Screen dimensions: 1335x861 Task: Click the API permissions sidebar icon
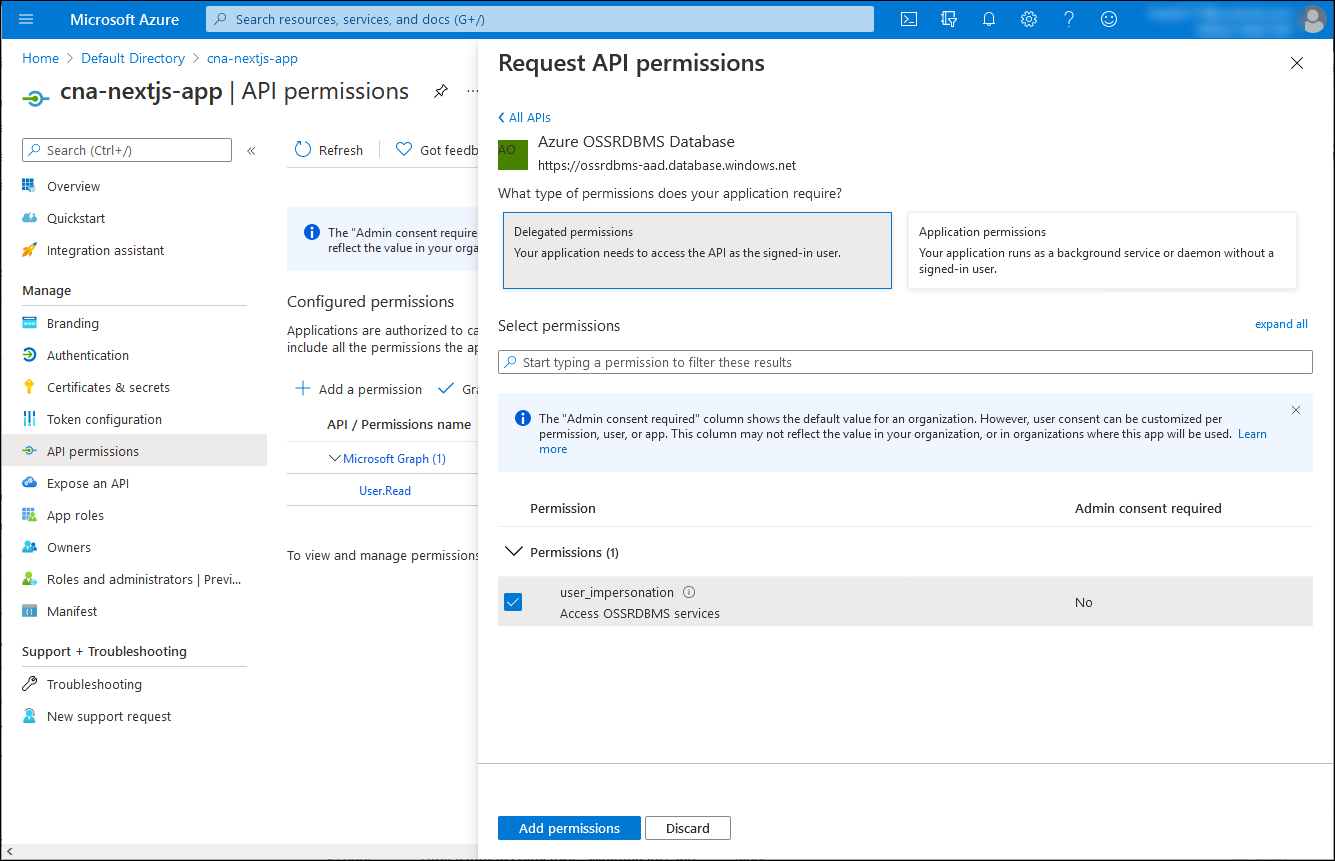29,451
